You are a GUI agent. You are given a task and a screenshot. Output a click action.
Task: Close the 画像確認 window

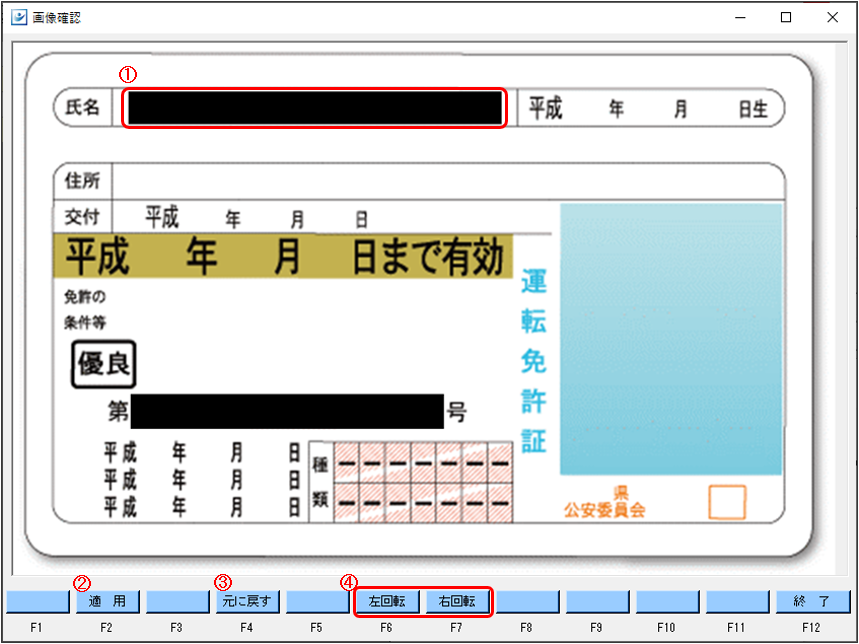click(x=832, y=18)
